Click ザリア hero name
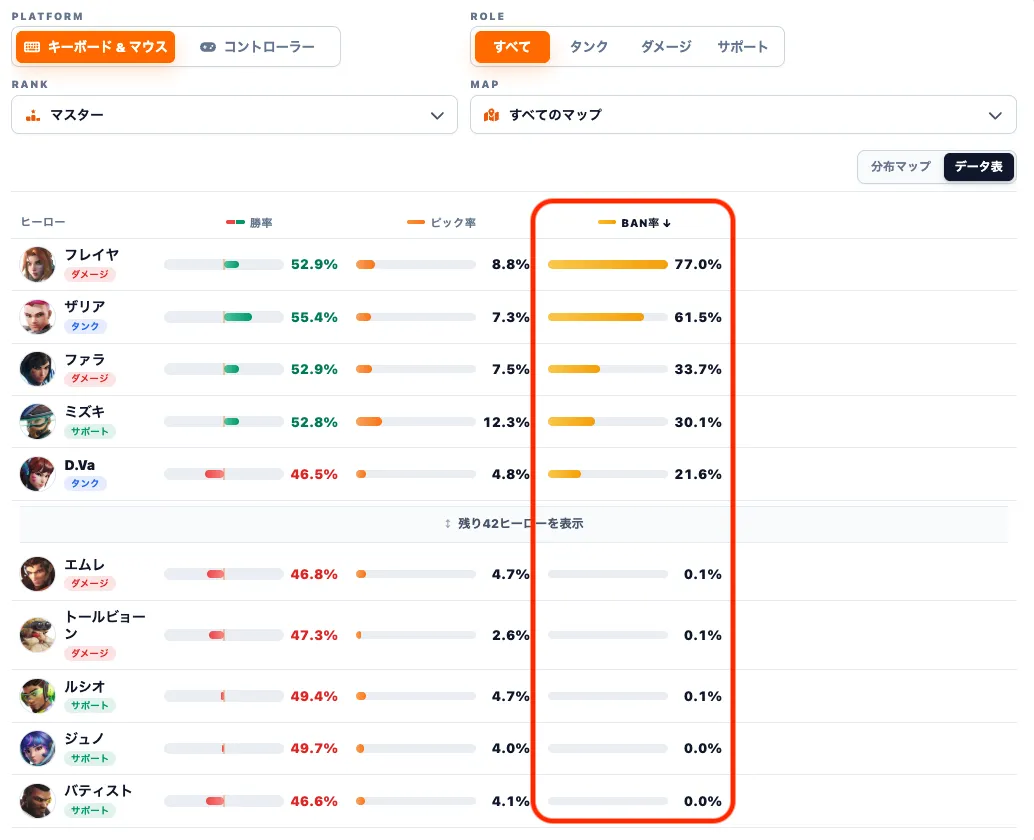The height and width of the screenshot is (840, 1034). pyautogui.click(x=85, y=307)
